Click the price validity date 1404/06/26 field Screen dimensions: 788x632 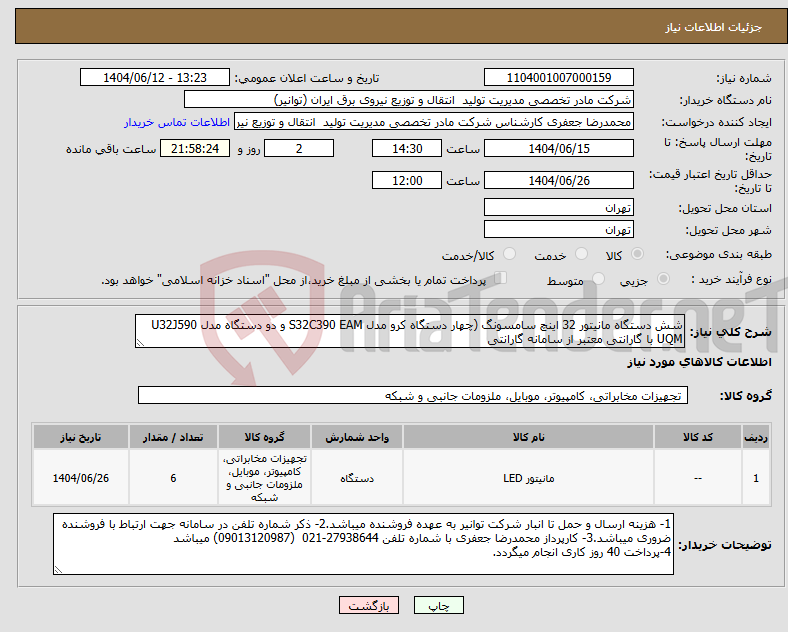tap(558, 180)
